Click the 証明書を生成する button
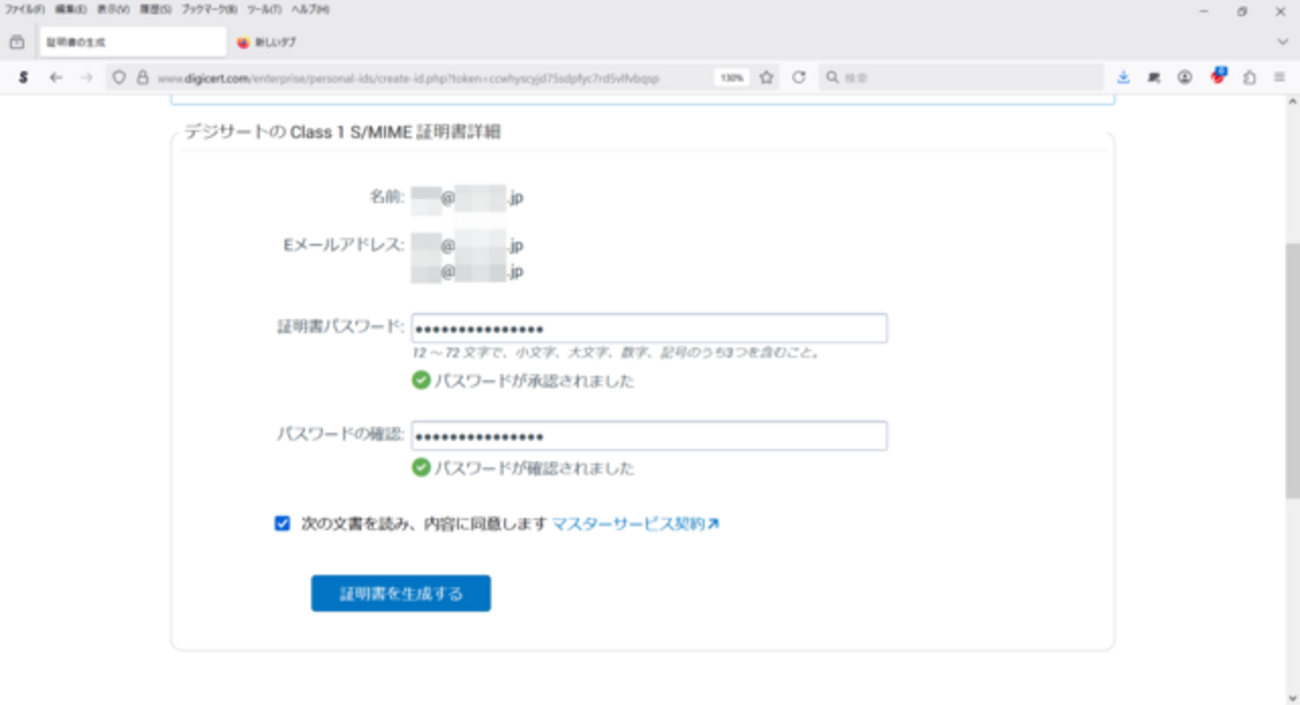The width and height of the screenshot is (1300, 705). pos(401,593)
